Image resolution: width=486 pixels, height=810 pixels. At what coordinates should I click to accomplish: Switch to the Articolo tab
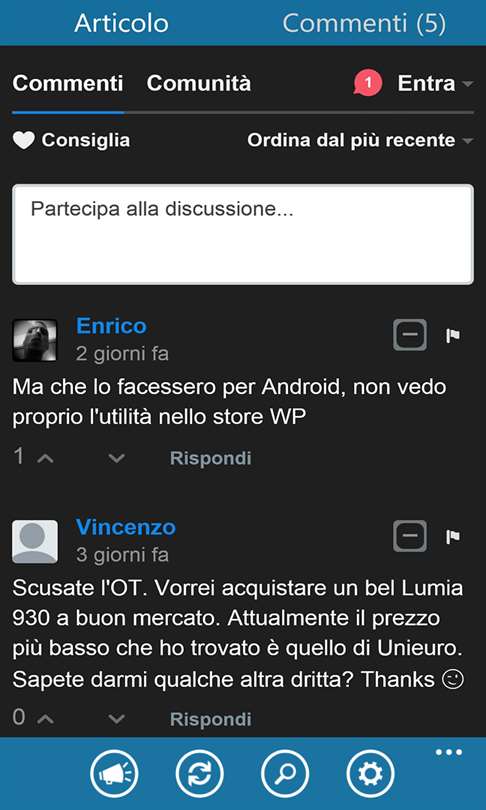[x=121, y=23]
